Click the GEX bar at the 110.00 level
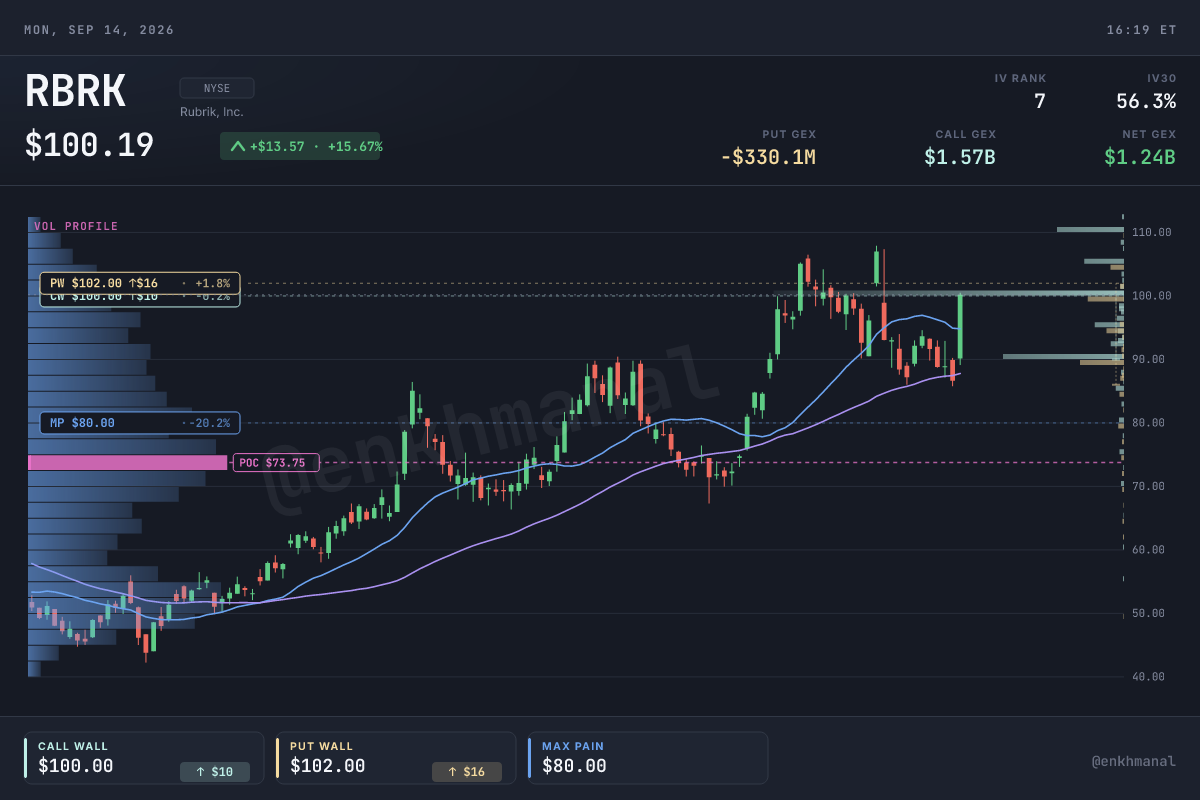 point(1090,229)
